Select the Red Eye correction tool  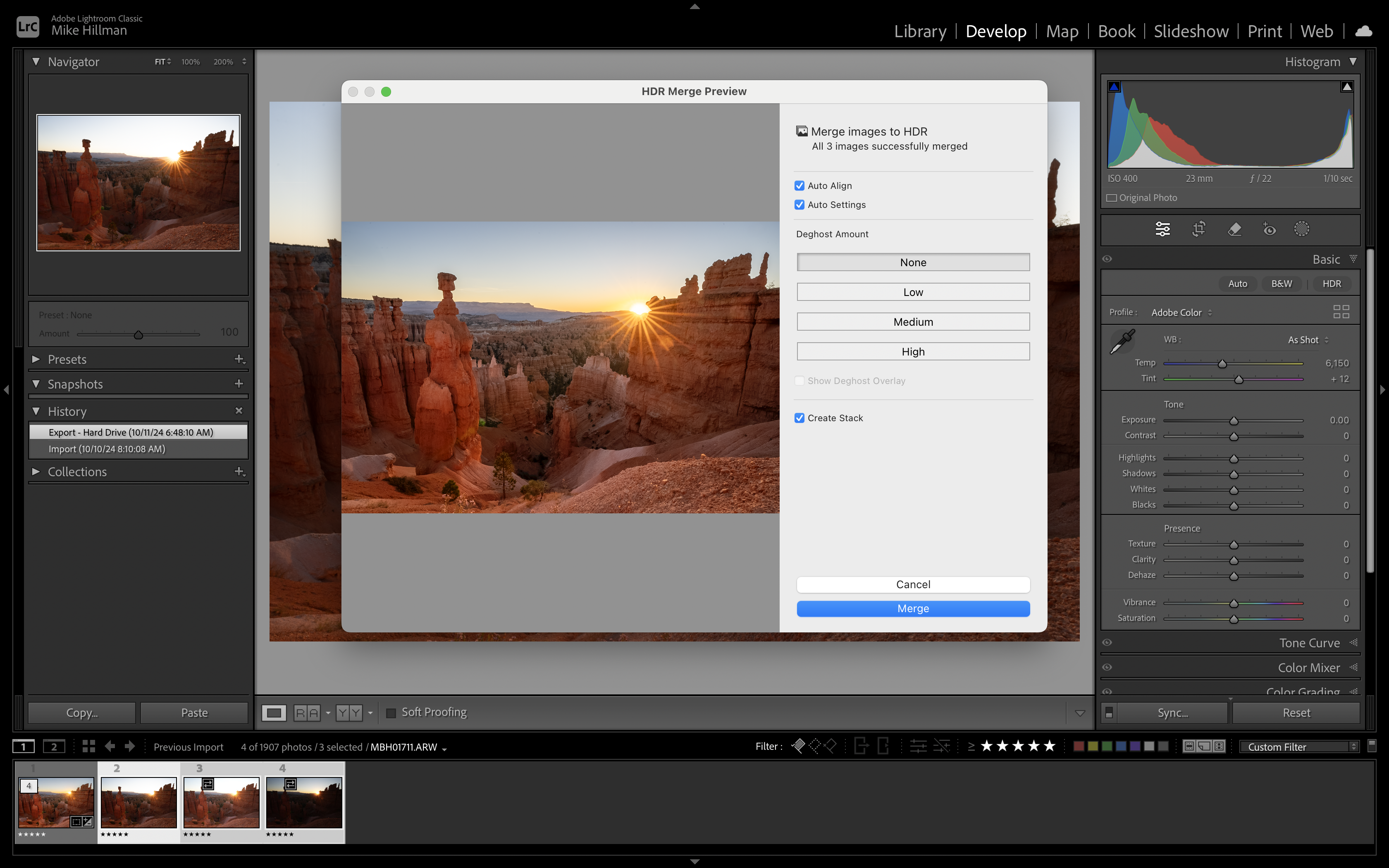[x=1268, y=229]
